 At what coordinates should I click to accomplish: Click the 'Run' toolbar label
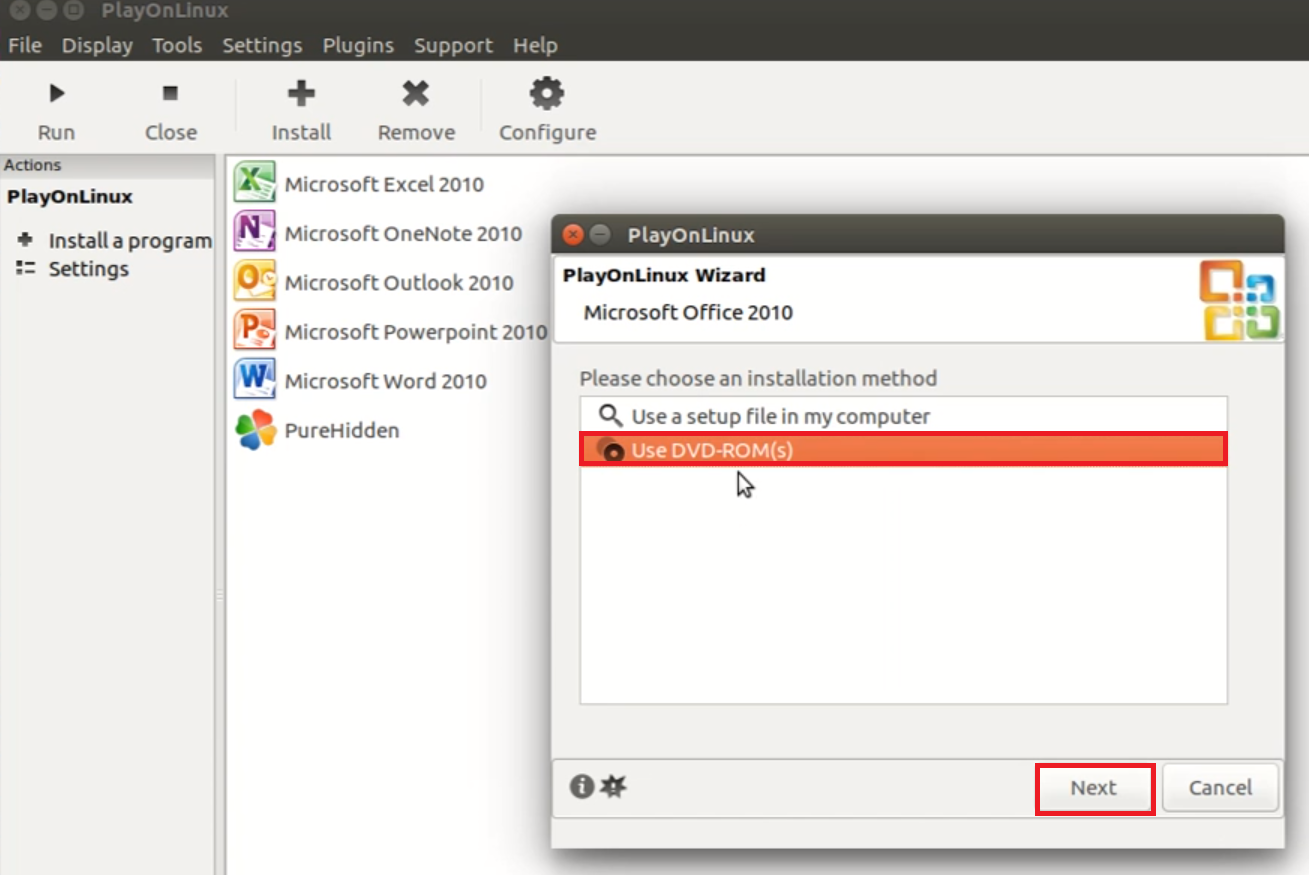pos(56,132)
